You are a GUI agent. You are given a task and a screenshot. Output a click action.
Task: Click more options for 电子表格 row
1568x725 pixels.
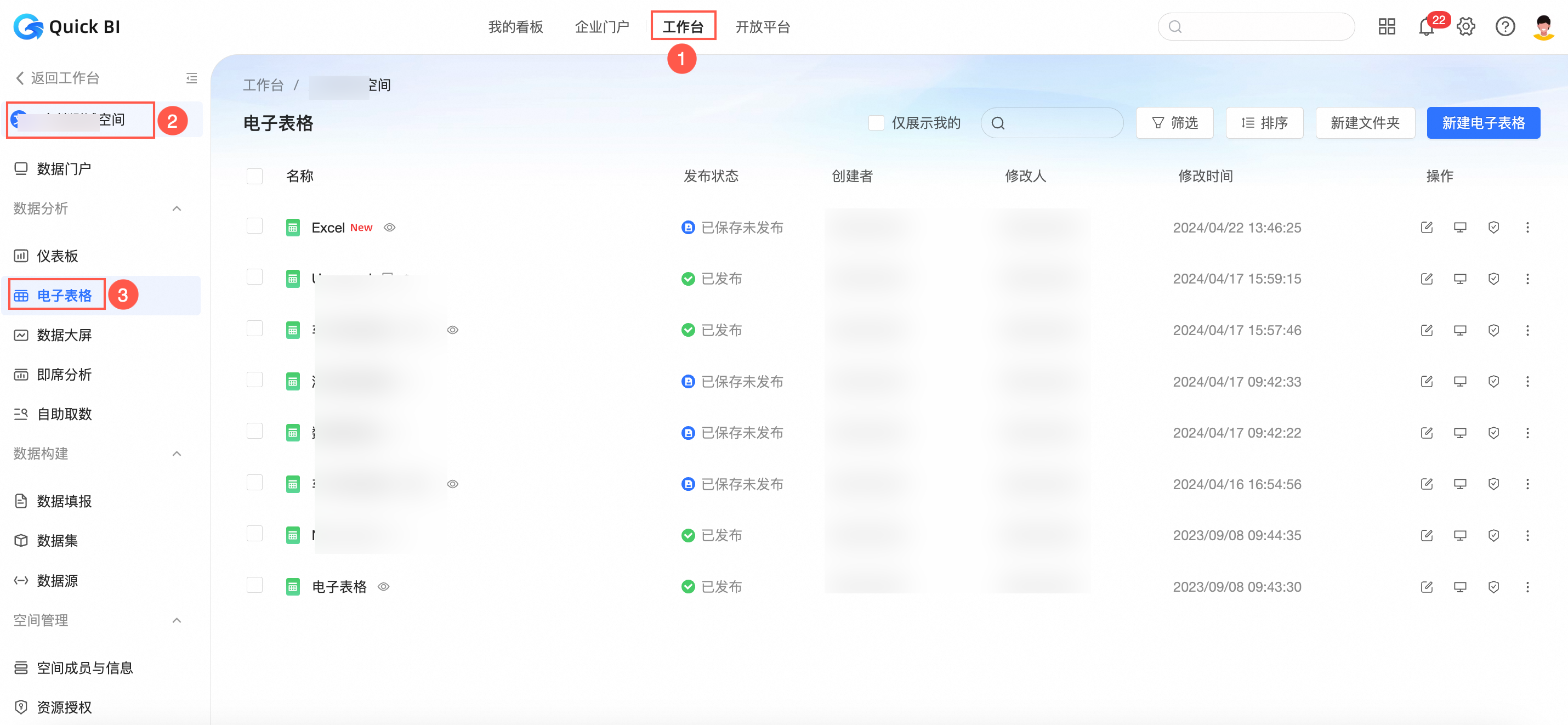[x=1527, y=587]
